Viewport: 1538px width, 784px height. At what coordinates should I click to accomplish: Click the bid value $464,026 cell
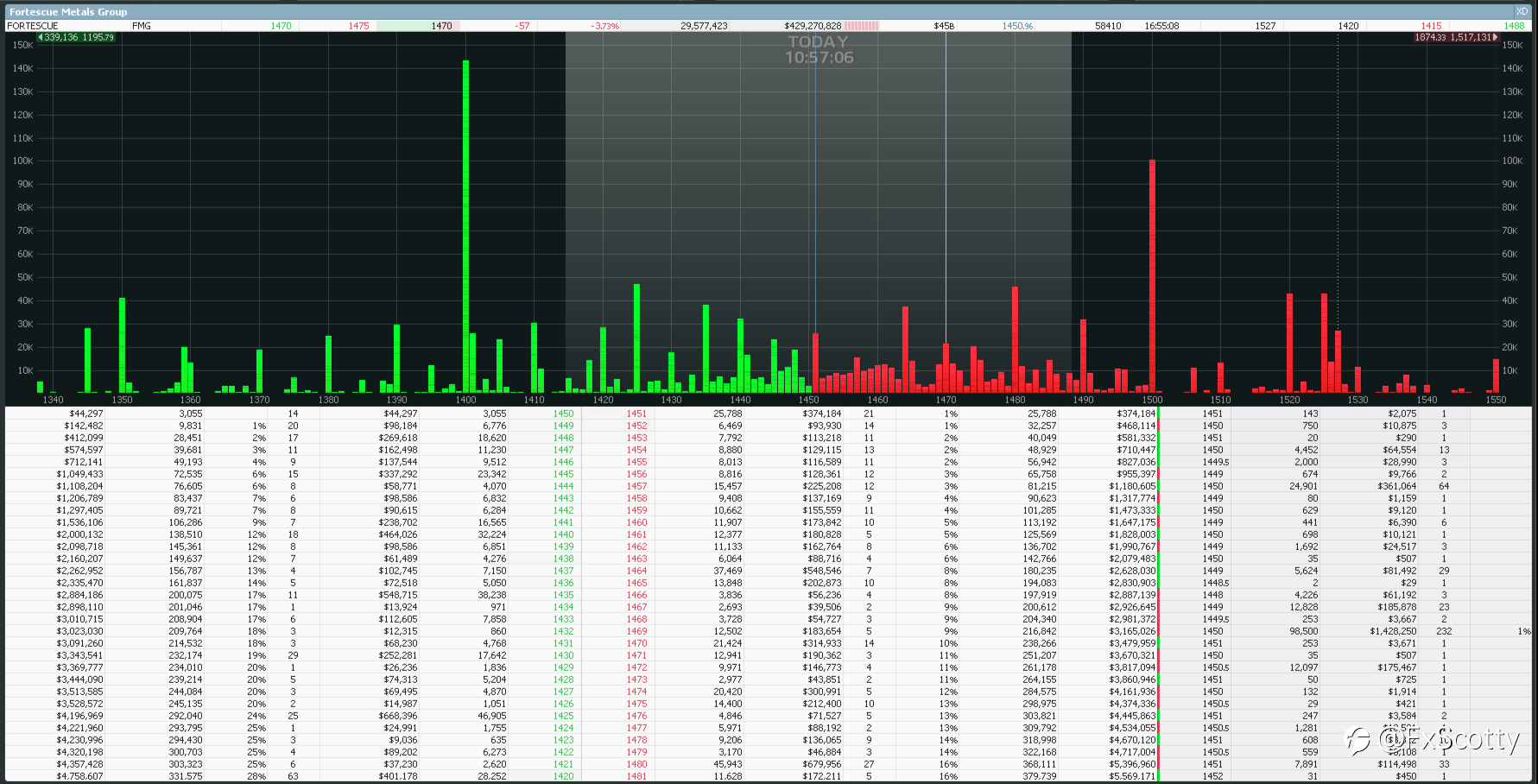pyautogui.click(x=397, y=534)
